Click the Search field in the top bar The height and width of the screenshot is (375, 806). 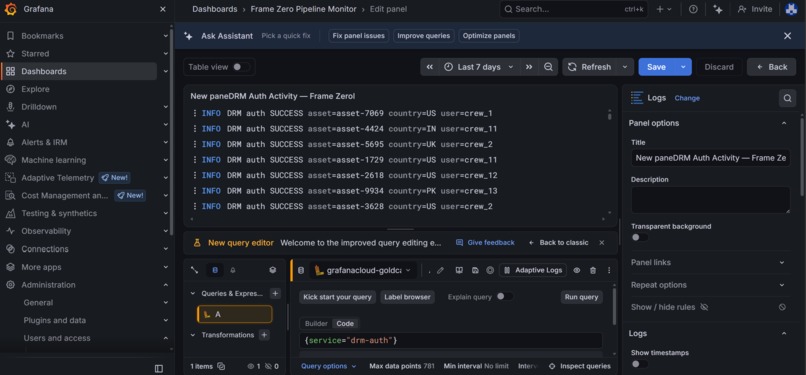click(573, 9)
